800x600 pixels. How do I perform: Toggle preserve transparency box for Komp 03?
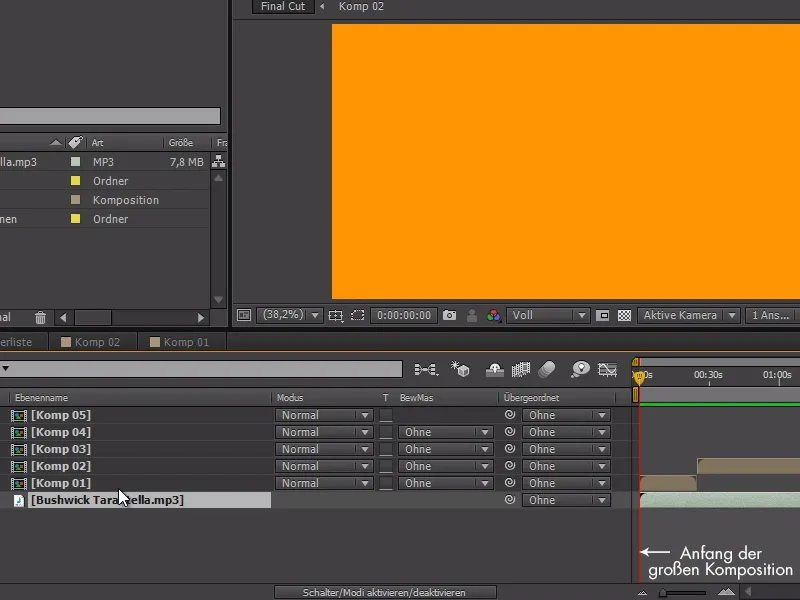coord(386,449)
